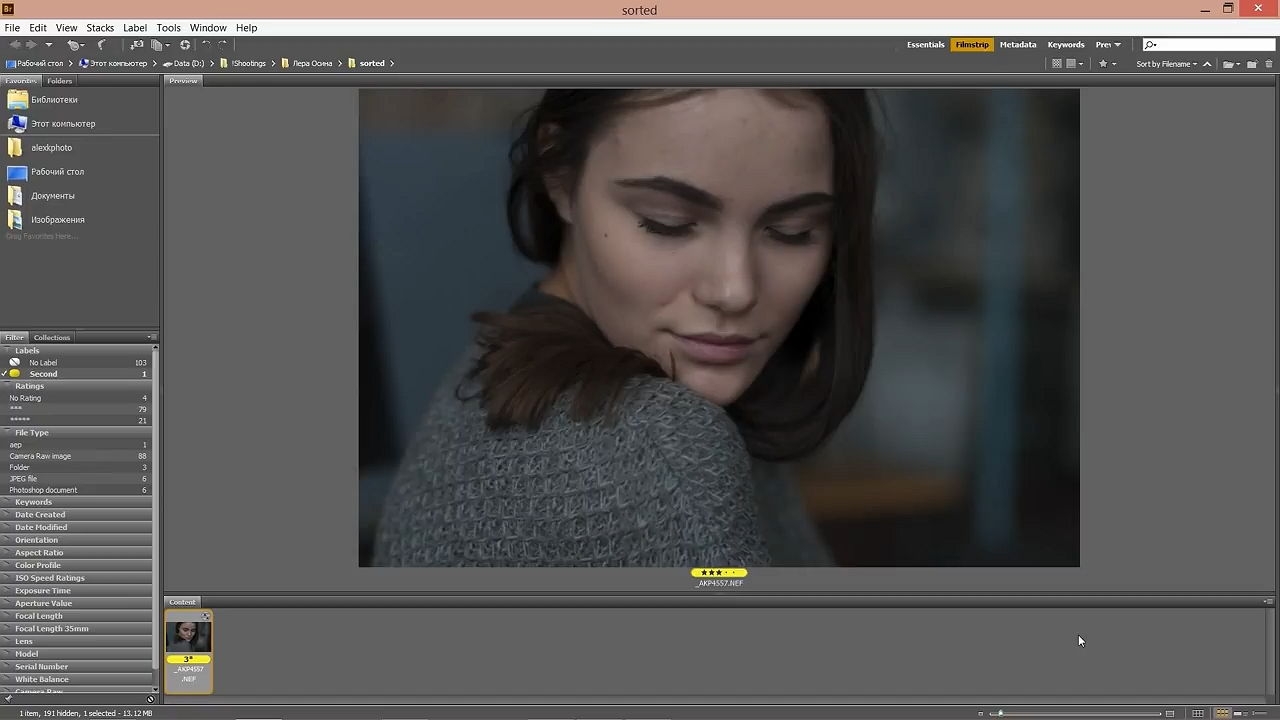Filter by five-star rating row
Viewport: 1280px width, 720px height.
click(x=76, y=420)
